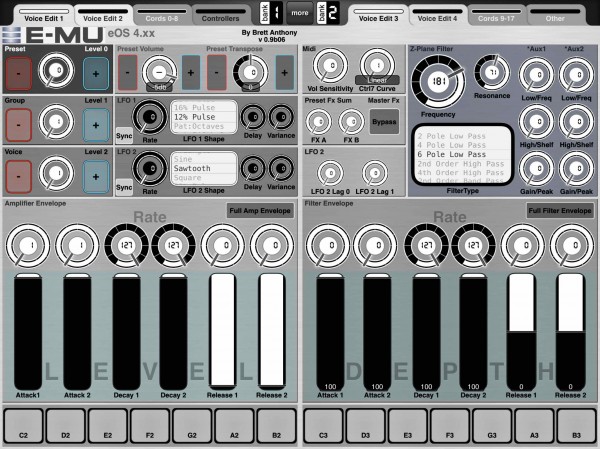
Task: Click the more button between banks
Action: pos(300,13)
